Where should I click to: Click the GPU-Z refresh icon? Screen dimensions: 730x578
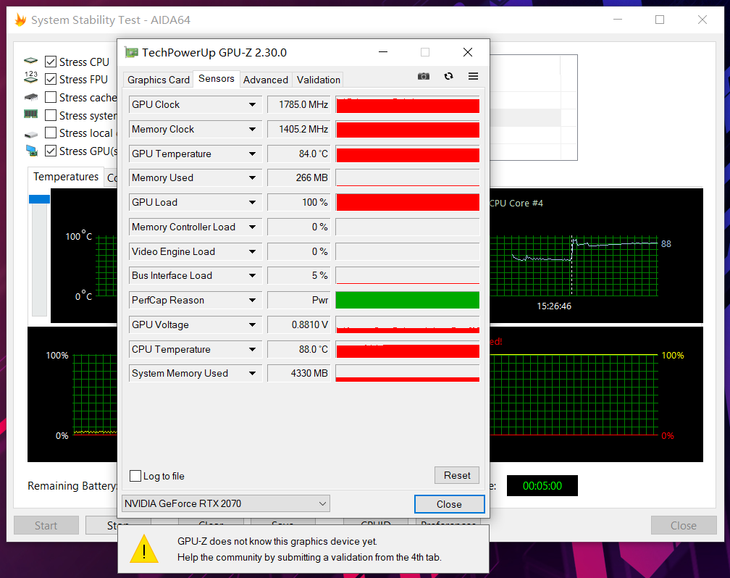click(448, 77)
